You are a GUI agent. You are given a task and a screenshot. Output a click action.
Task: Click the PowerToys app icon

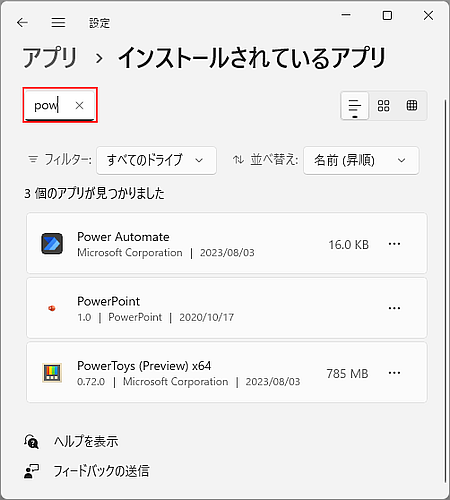(x=52, y=373)
